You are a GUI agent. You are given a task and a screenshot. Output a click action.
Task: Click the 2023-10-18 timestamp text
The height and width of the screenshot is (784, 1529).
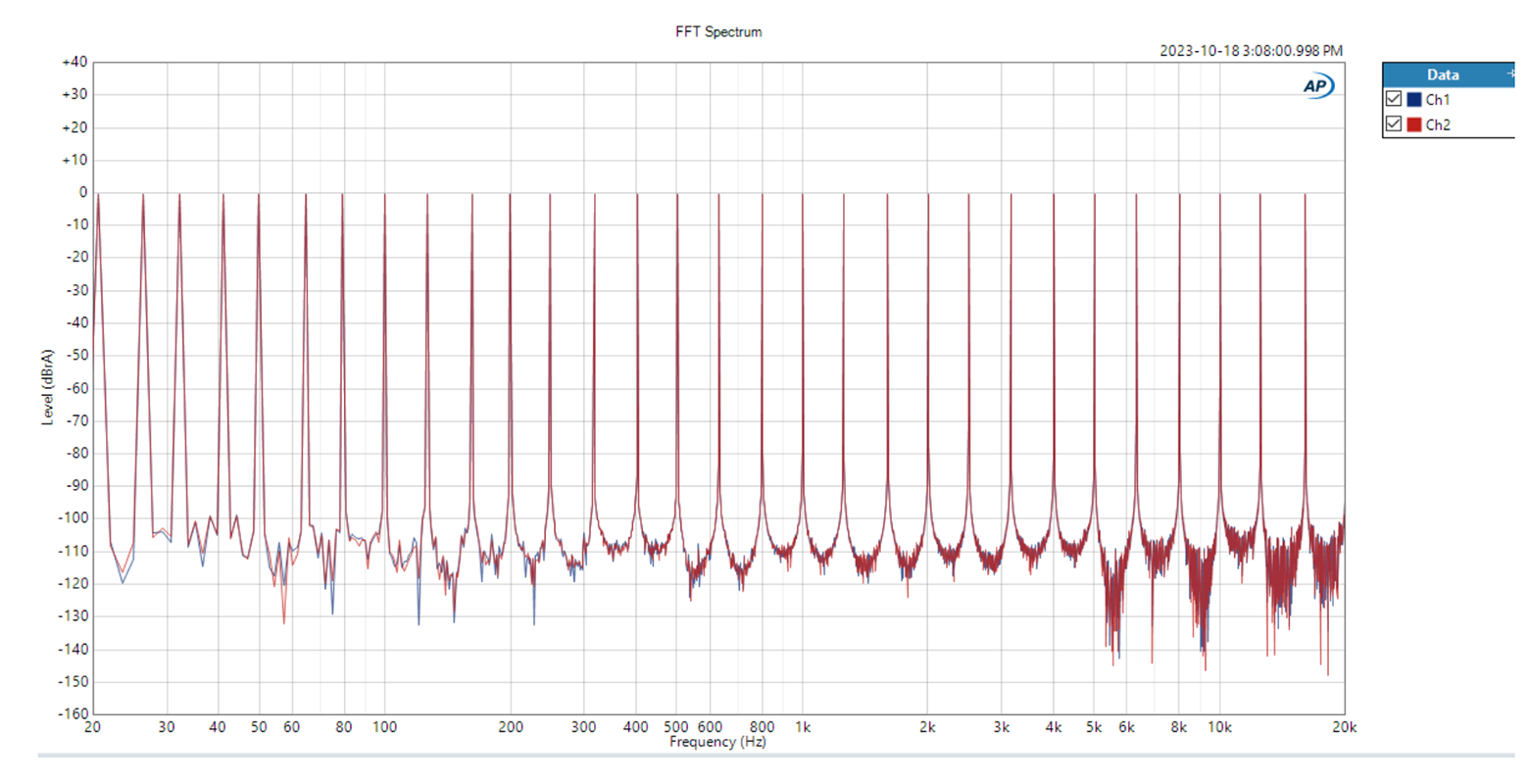pyautogui.click(x=1251, y=51)
